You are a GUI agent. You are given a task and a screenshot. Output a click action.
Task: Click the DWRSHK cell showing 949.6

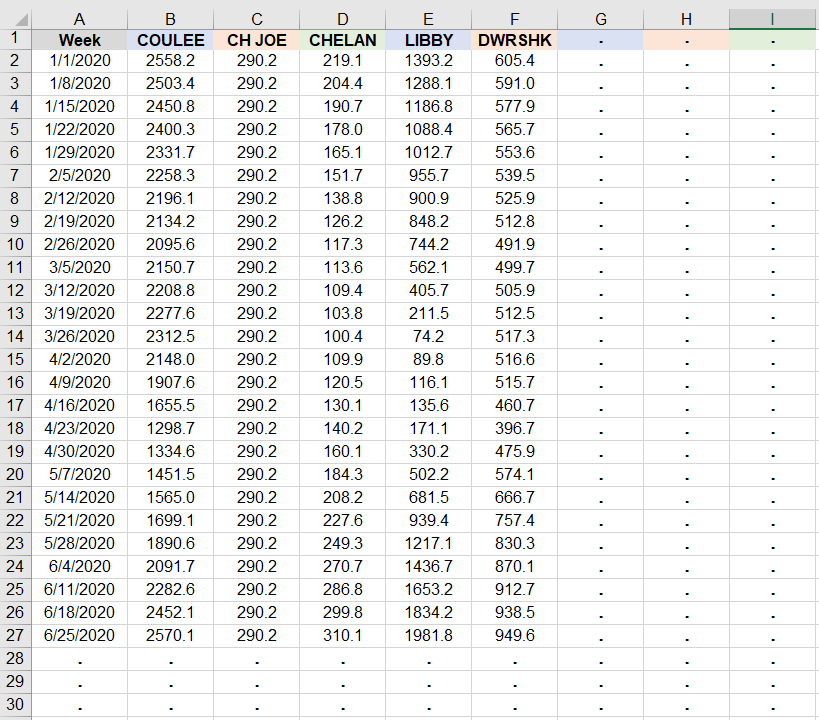tap(515, 635)
